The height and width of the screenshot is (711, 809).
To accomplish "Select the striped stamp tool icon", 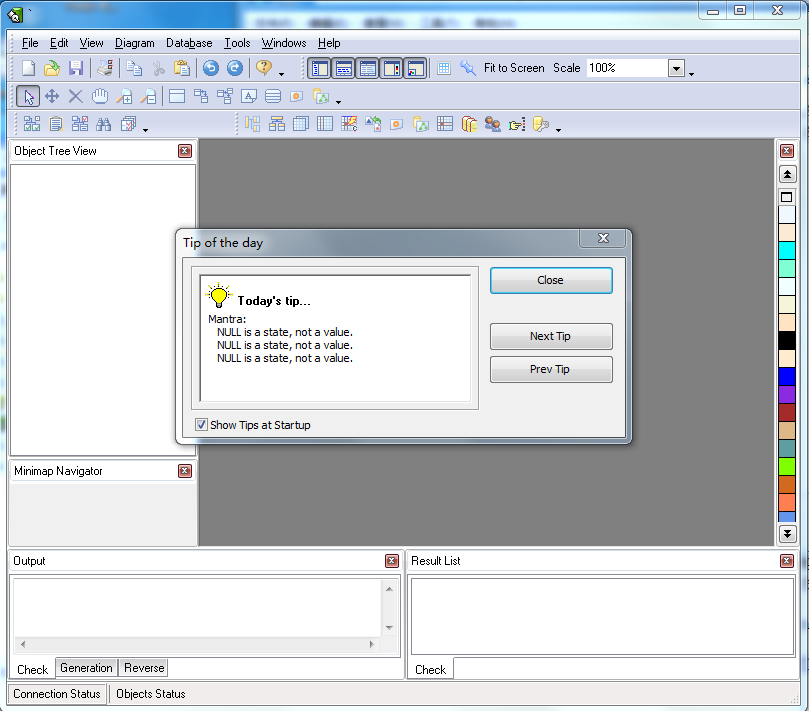I will click(x=273, y=96).
